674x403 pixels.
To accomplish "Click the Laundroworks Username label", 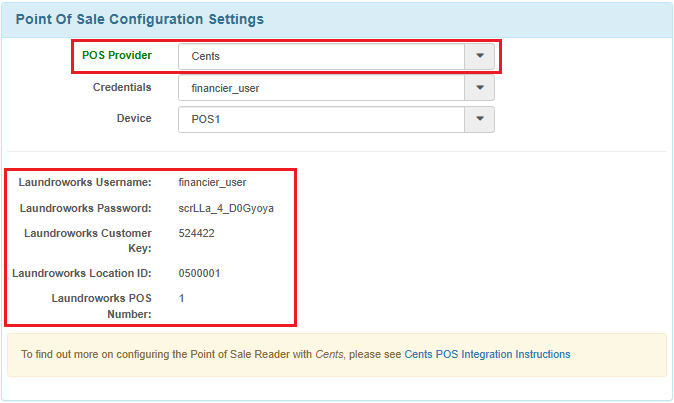I will (85, 182).
